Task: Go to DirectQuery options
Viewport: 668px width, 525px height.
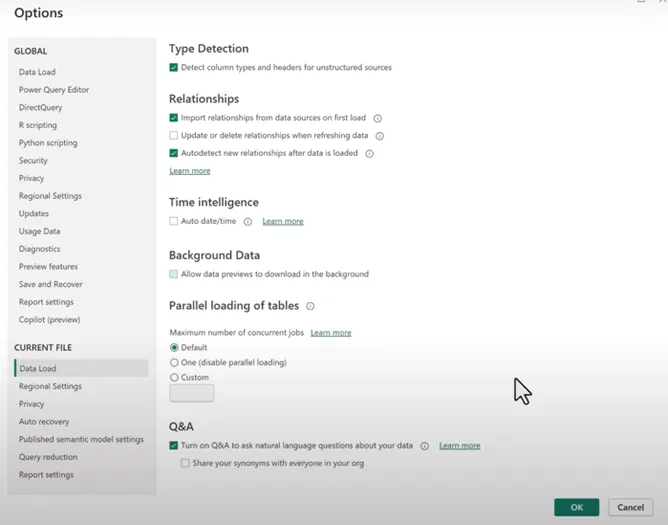Action: click(x=40, y=107)
